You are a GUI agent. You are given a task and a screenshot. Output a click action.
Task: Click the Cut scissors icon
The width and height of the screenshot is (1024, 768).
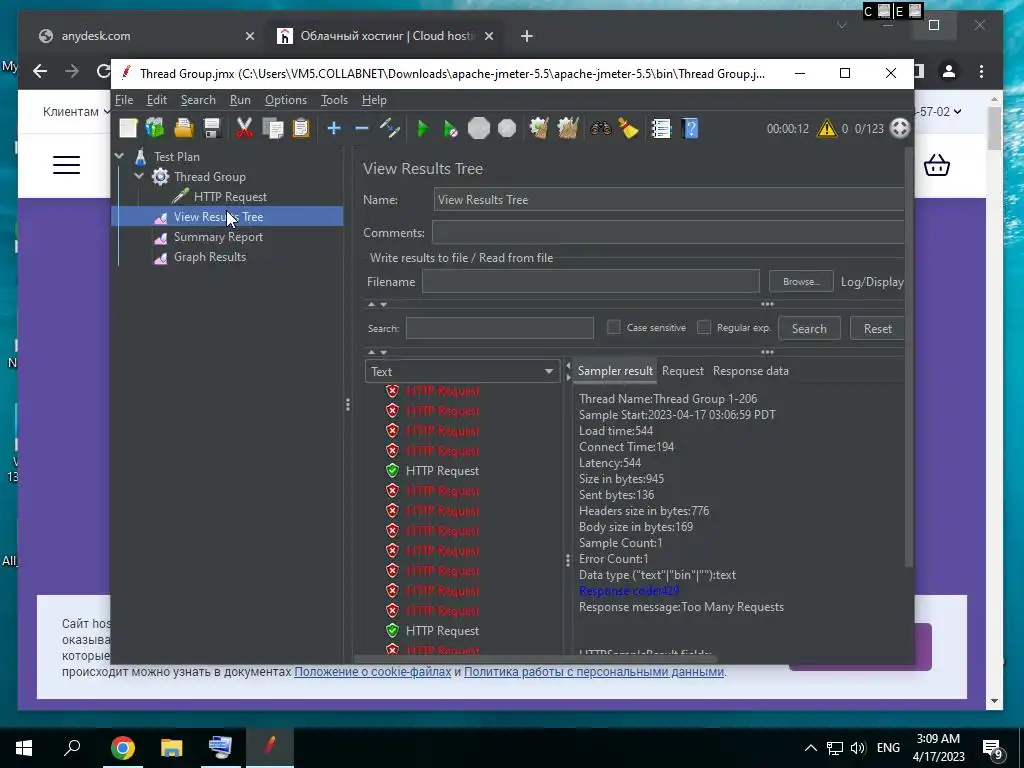244,128
